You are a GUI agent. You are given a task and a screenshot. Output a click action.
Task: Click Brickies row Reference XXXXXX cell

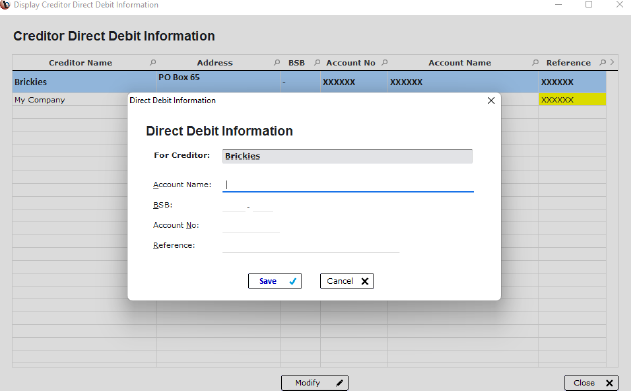[572, 82]
